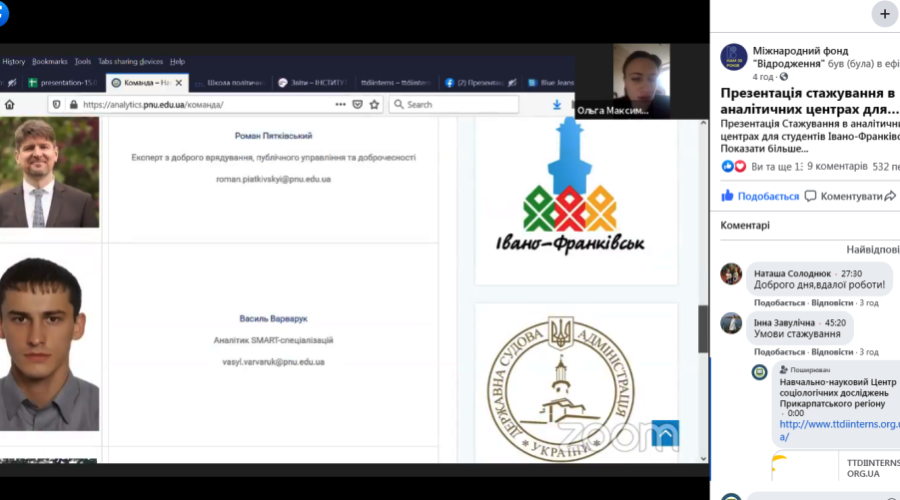Click the Firefox home icon

coord(10,104)
